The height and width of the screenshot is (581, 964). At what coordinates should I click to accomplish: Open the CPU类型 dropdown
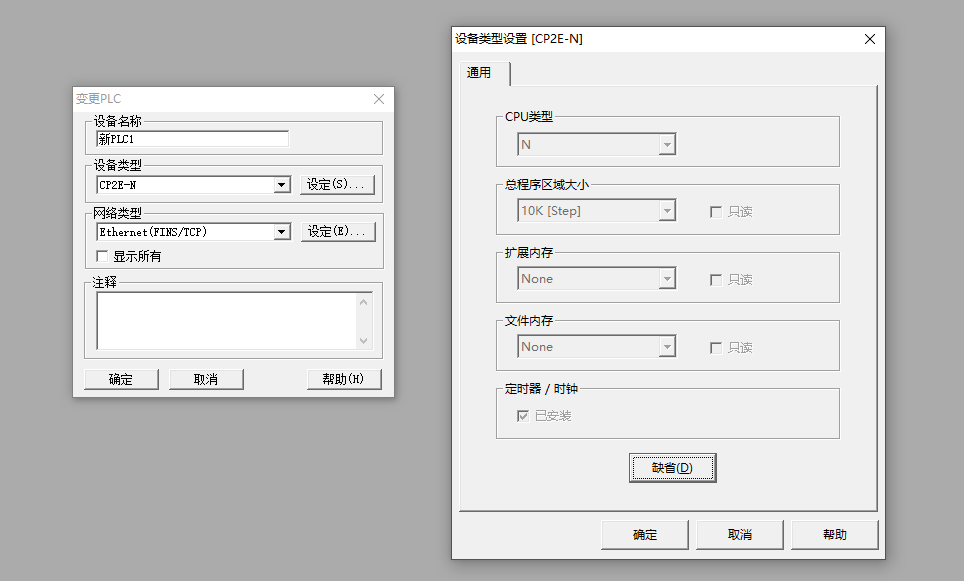coord(666,145)
